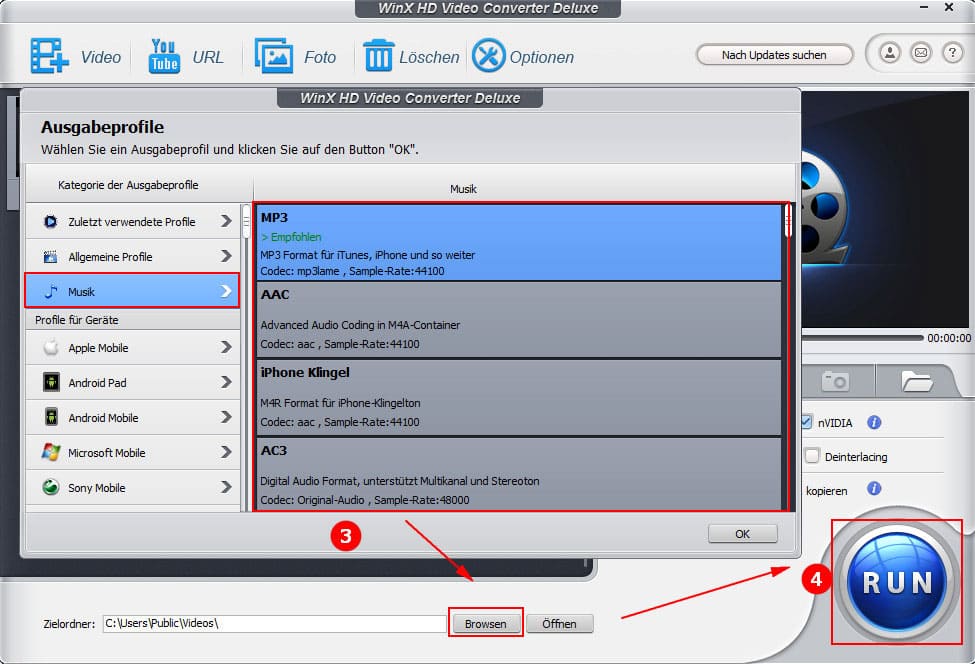Click the Browsen button

click(x=485, y=624)
